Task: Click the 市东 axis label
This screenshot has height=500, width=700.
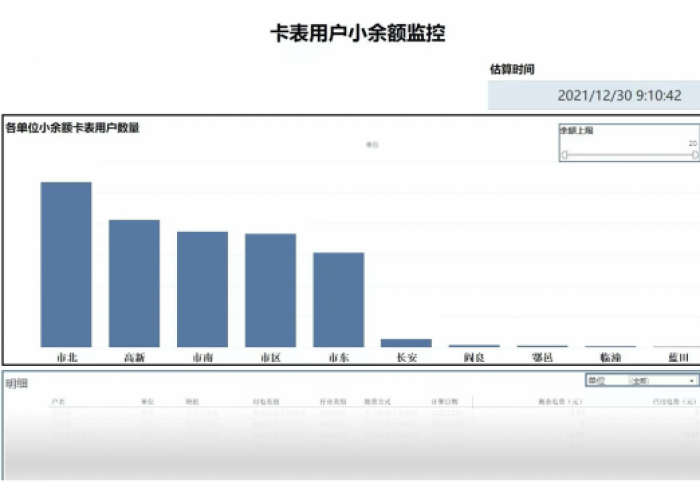Action: click(x=339, y=357)
